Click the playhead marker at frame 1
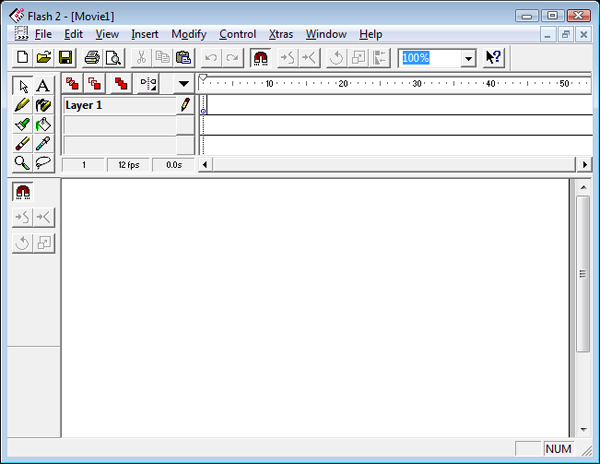This screenshot has width=600, height=464. pos(203,78)
